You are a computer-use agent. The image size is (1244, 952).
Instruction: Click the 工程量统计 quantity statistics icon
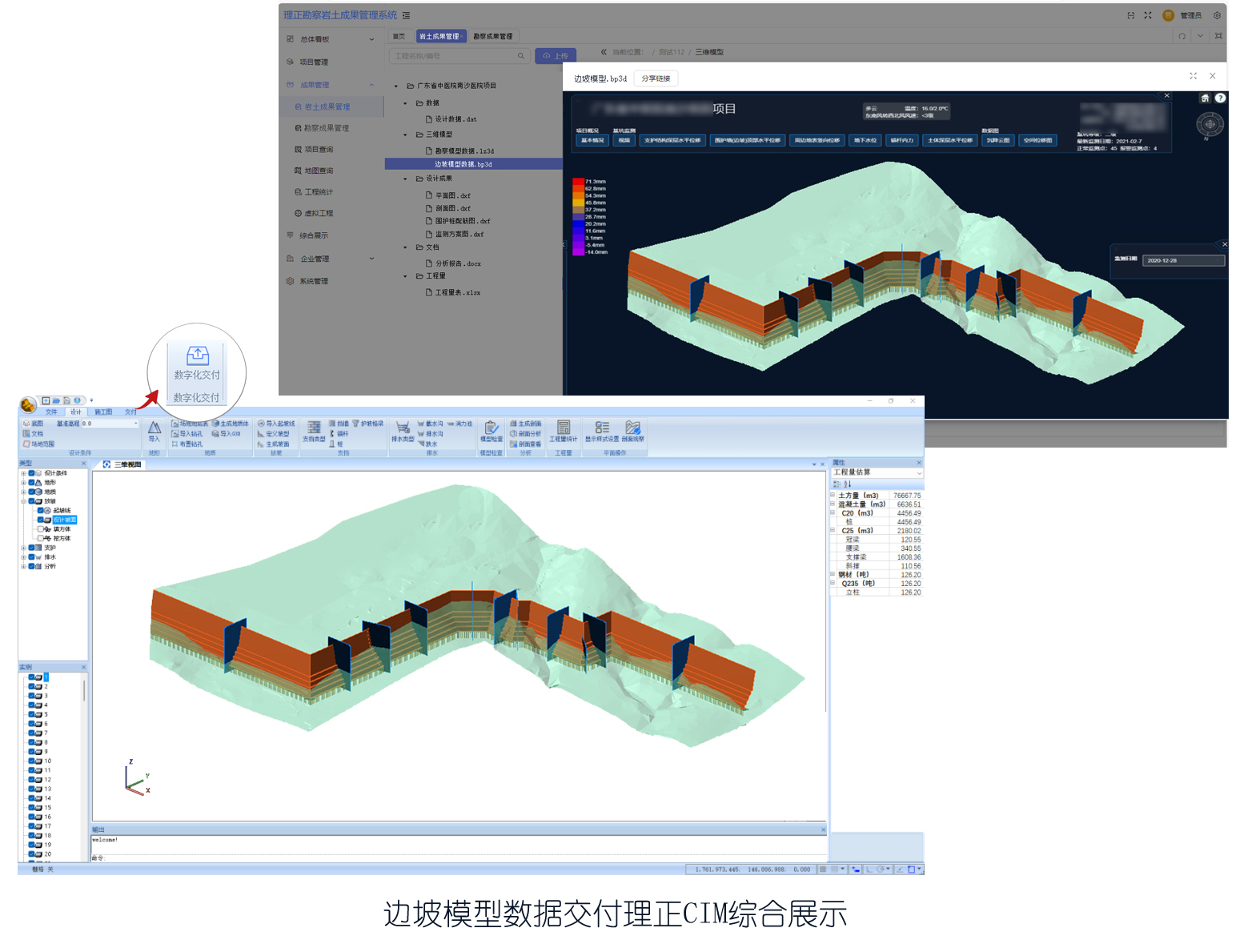563,430
